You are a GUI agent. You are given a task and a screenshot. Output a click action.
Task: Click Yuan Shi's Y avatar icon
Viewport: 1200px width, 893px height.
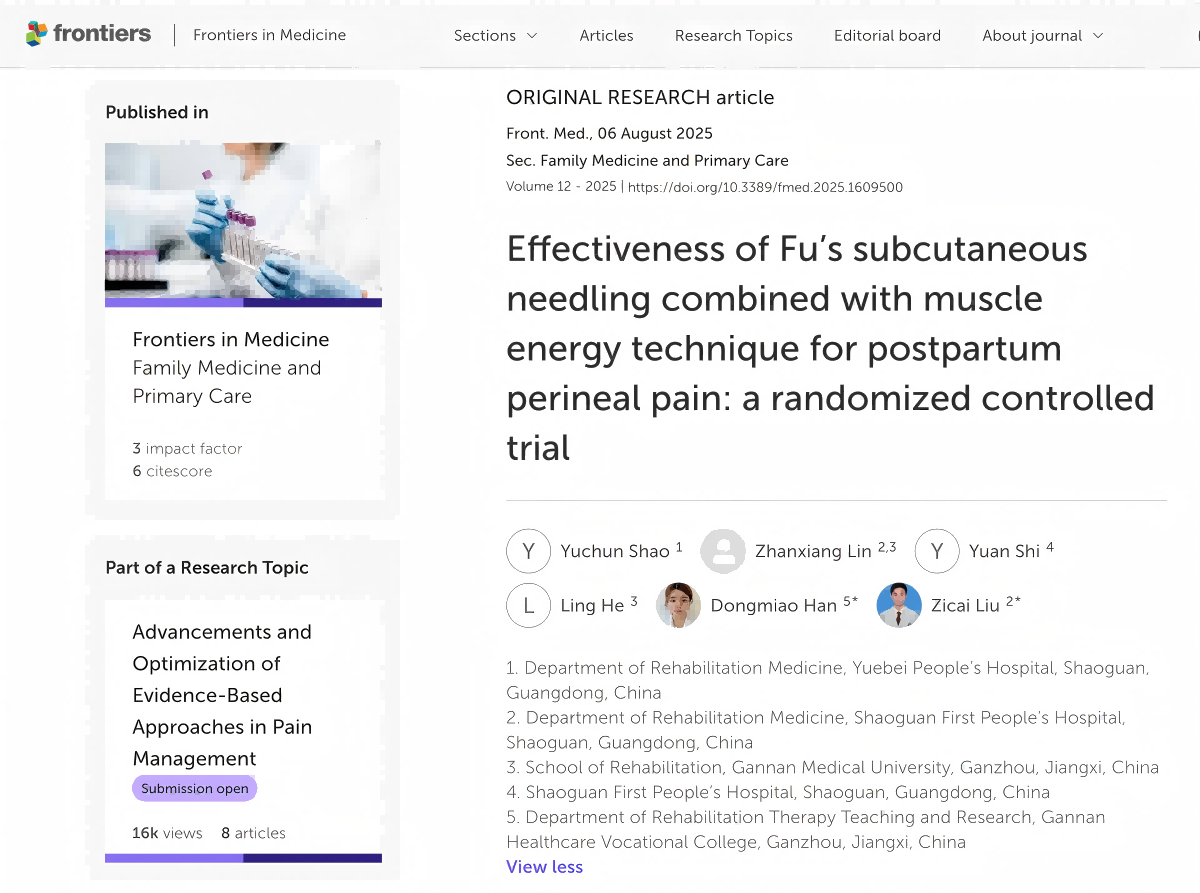937,551
